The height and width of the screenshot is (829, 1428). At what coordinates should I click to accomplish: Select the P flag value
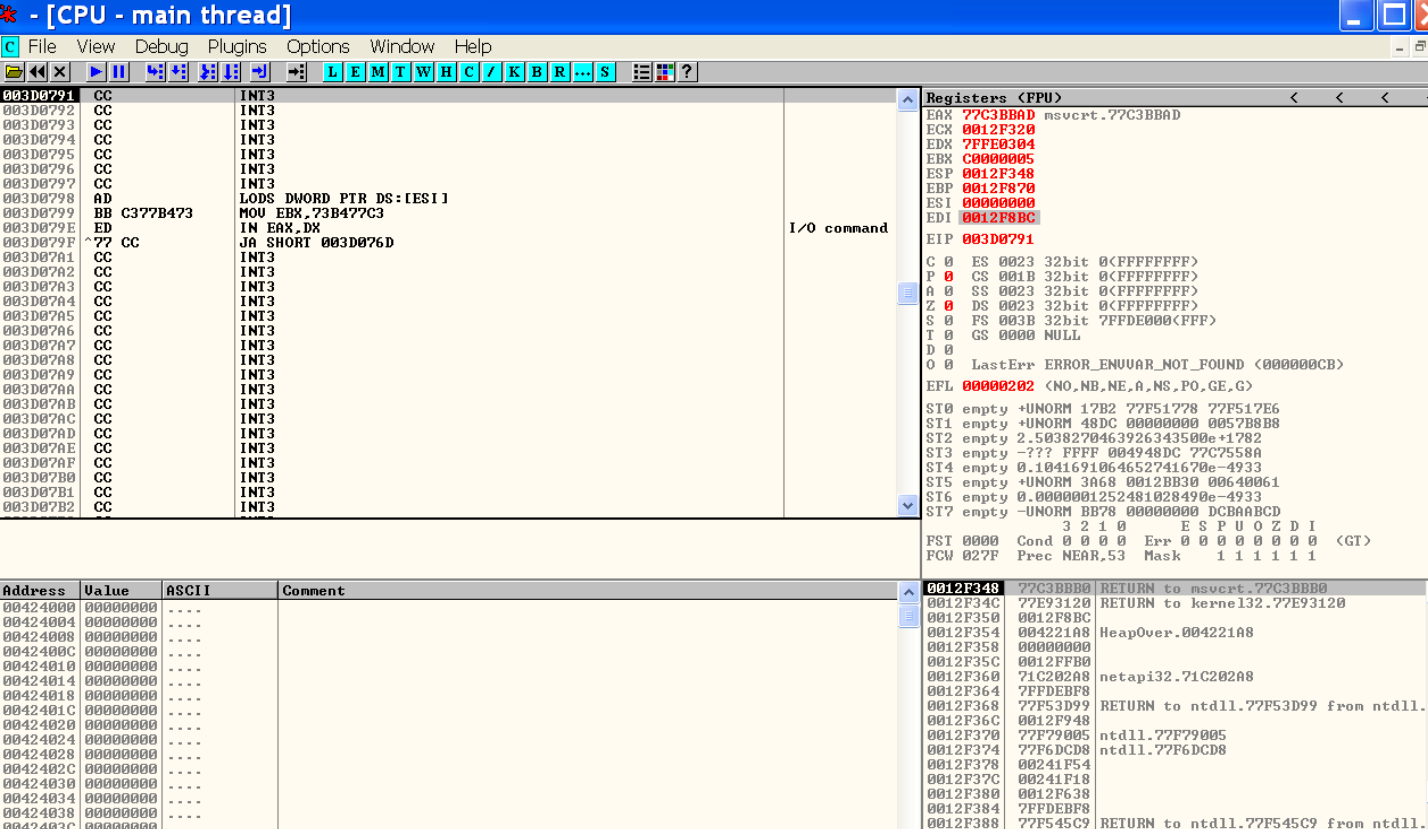pos(948,277)
